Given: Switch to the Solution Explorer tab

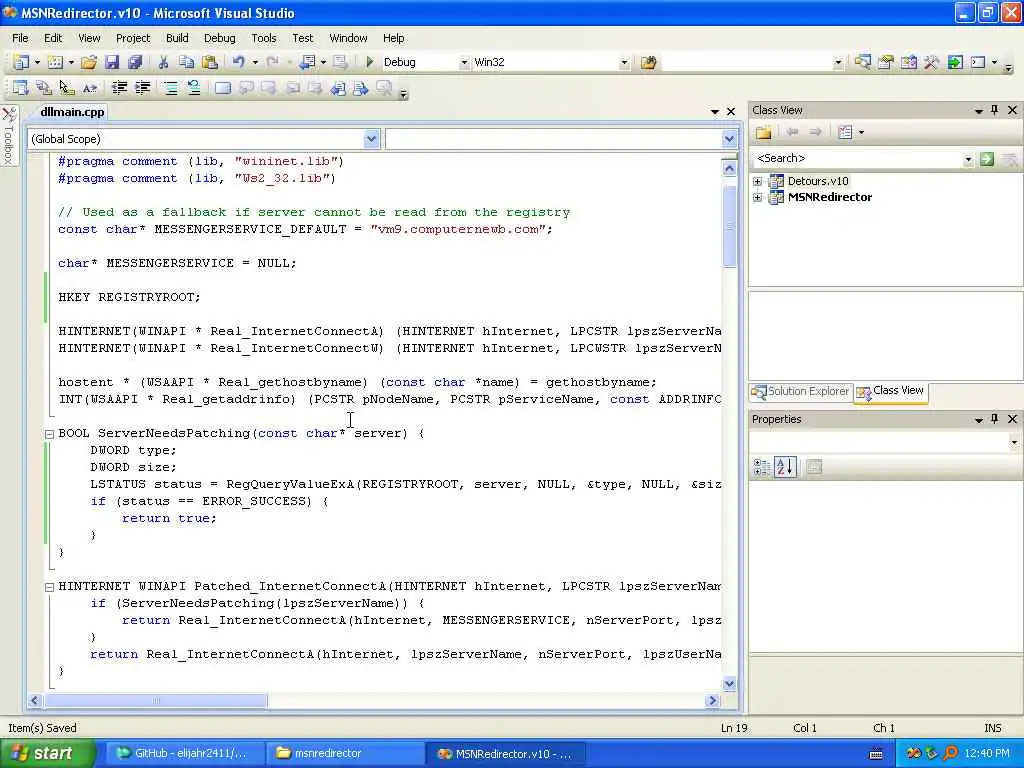Looking at the screenshot, I should pos(801,392).
